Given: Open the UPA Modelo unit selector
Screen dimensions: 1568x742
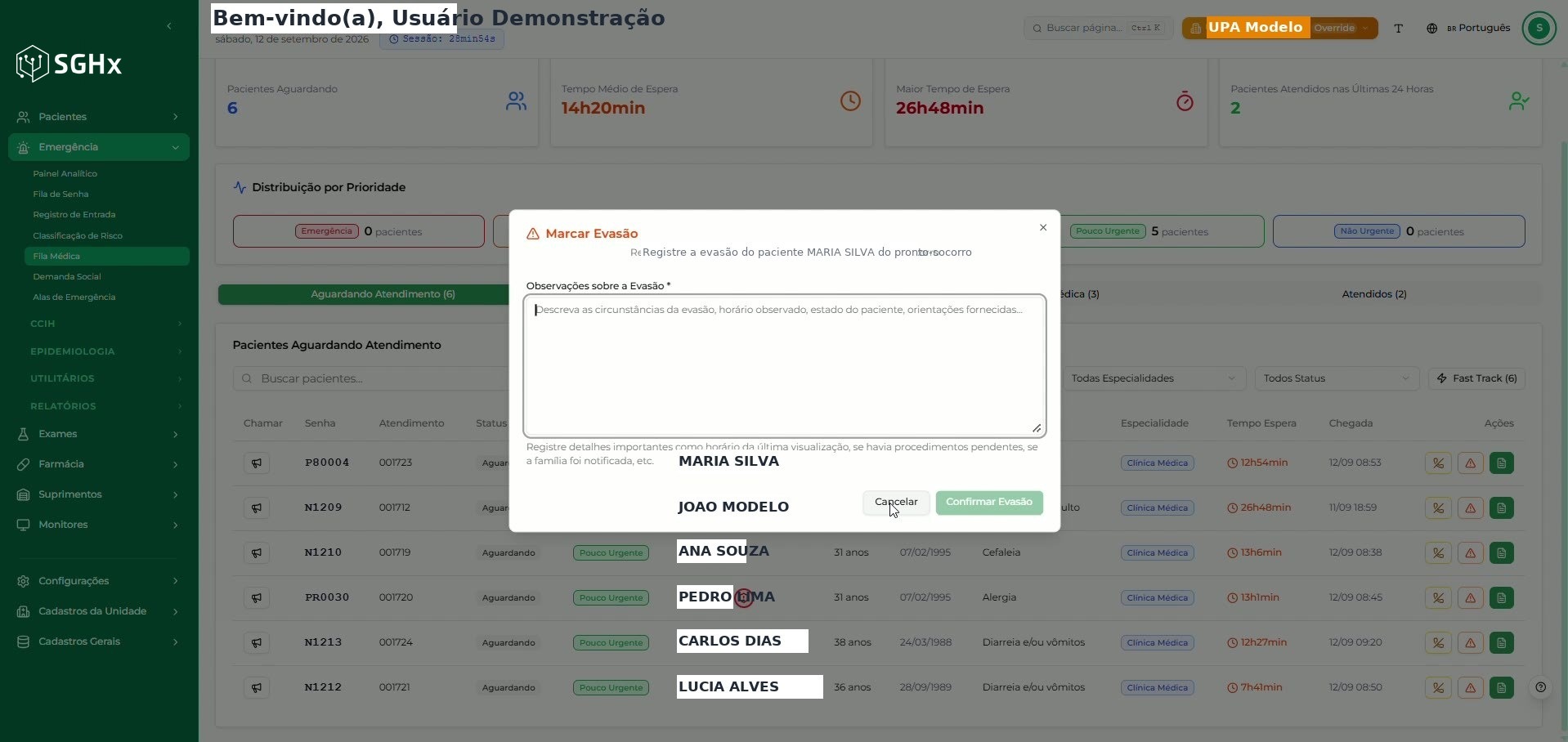Looking at the screenshot, I should coord(1279,28).
